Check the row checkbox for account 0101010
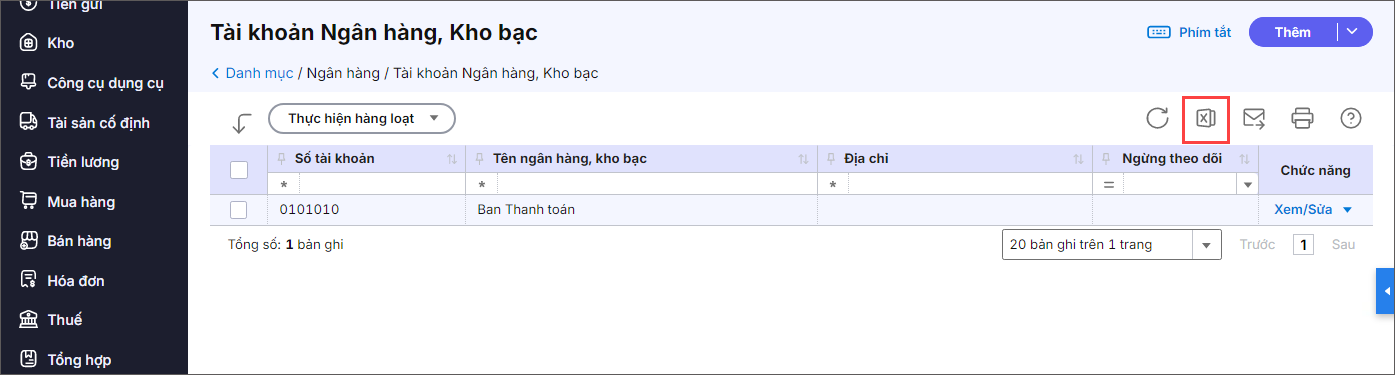1395x375 pixels. click(239, 210)
